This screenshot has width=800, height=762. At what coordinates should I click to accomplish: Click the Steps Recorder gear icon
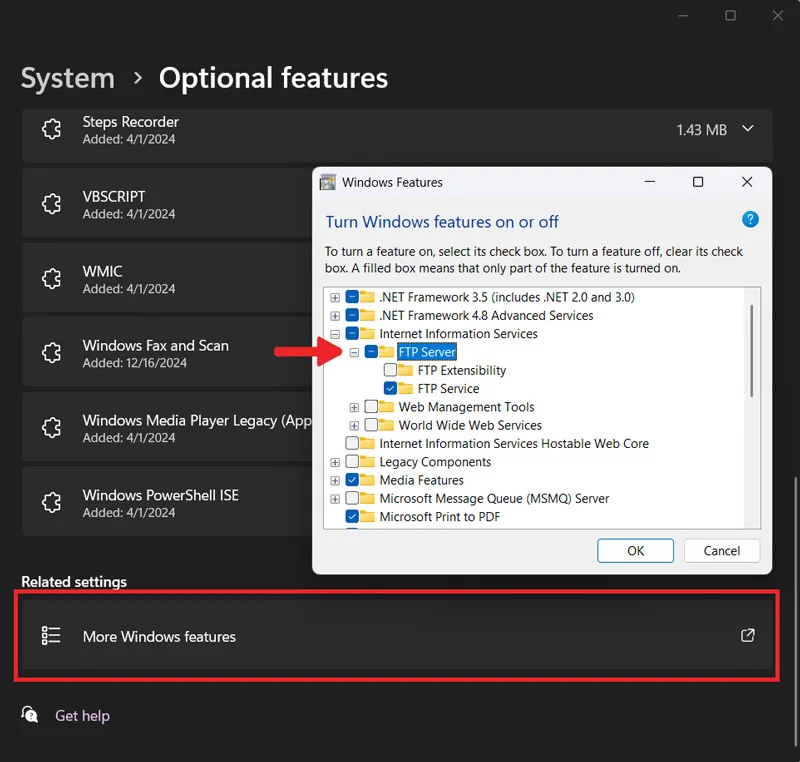pyautogui.click(x=52, y=129)
